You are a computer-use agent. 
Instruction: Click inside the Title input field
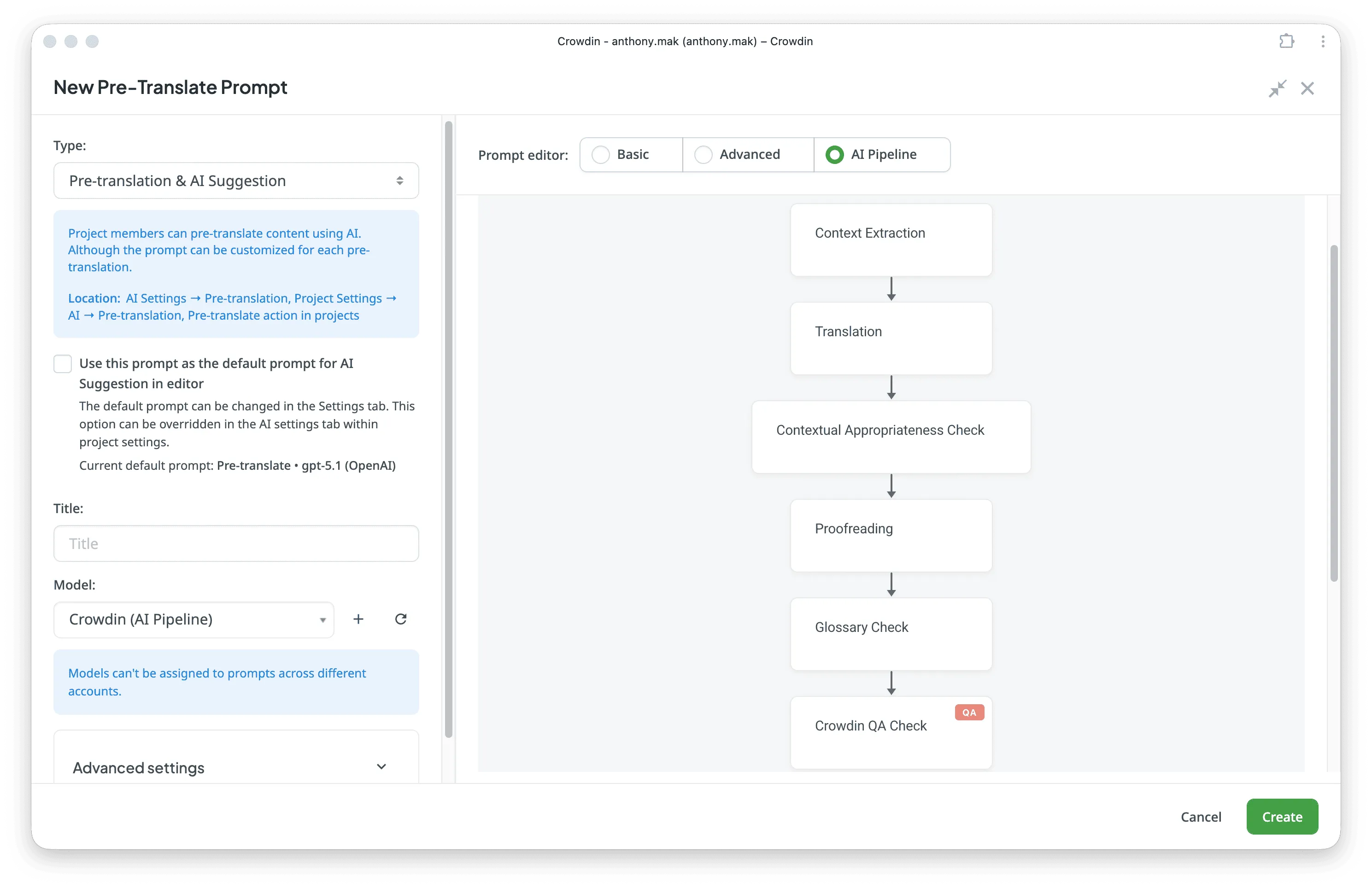(x=236, y=543)
